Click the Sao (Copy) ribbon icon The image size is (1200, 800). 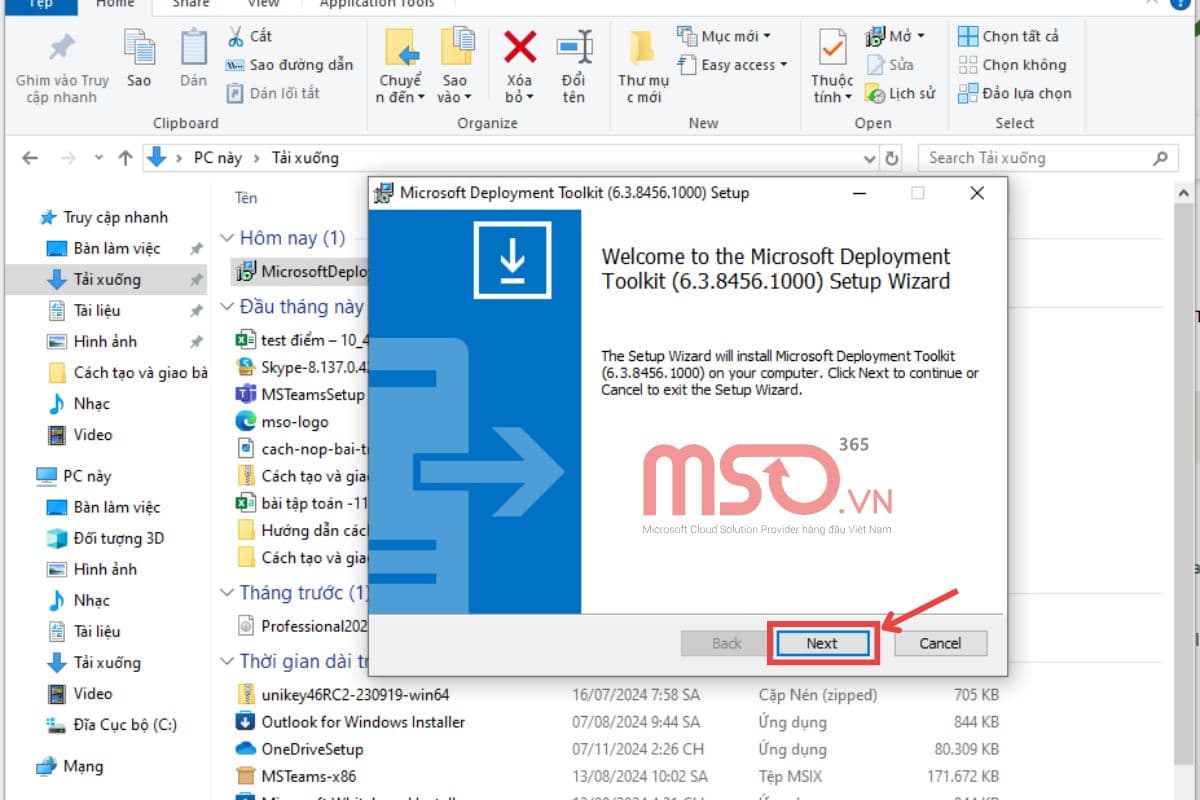[x=139, y=59]
